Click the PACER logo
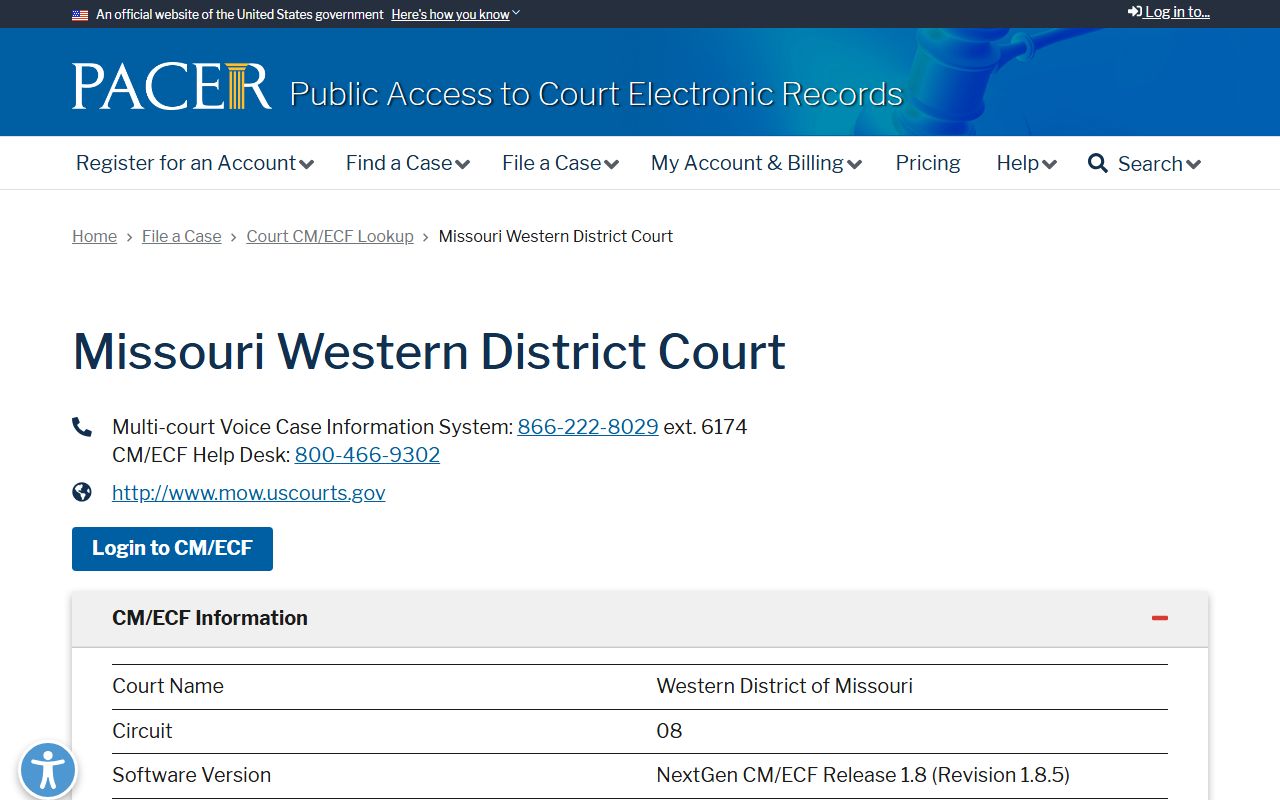The width and height of the screenshot is (1280, 800). click(172, 86)
